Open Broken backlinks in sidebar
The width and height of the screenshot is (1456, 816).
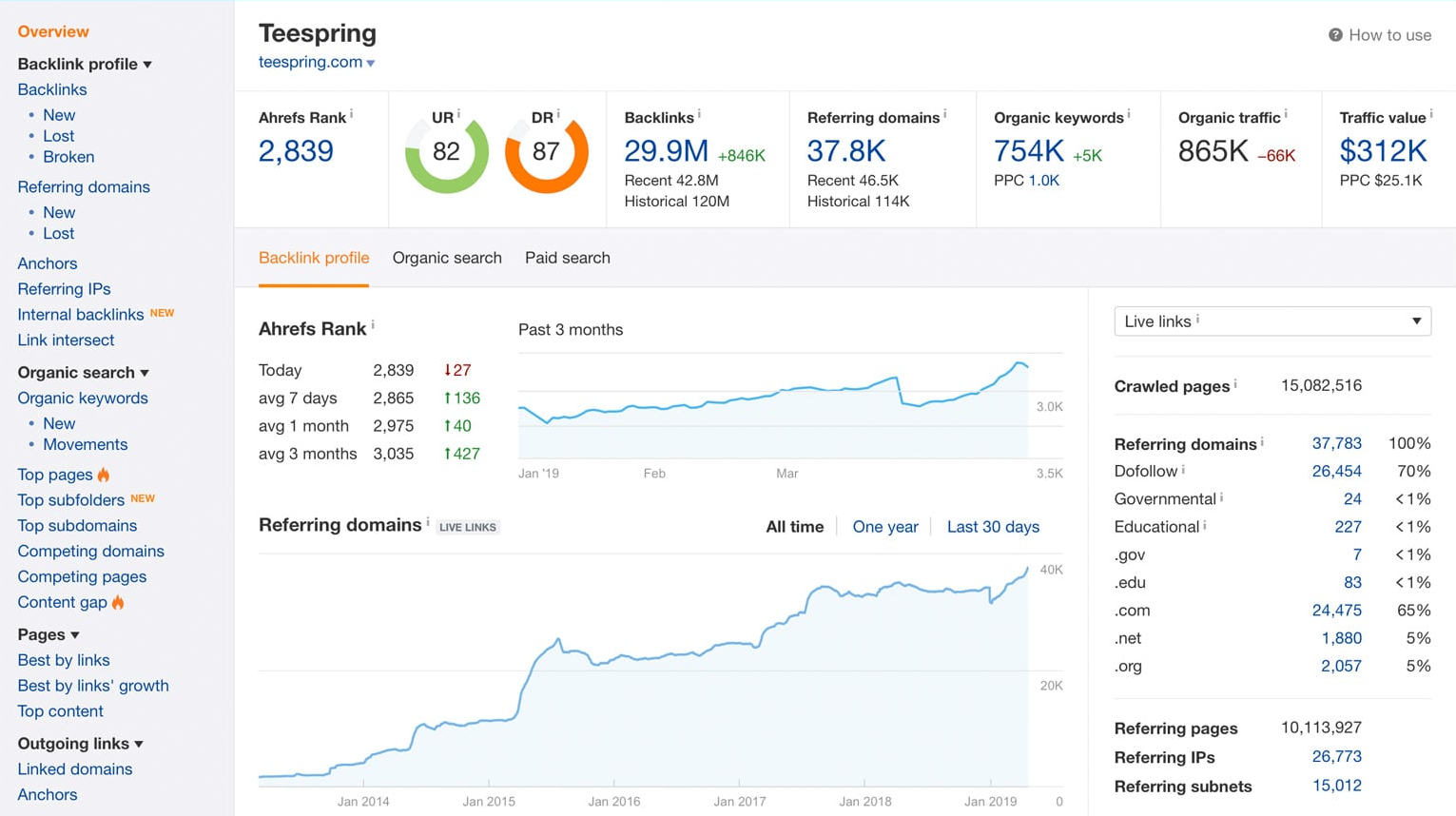click(x=68, y=157)
